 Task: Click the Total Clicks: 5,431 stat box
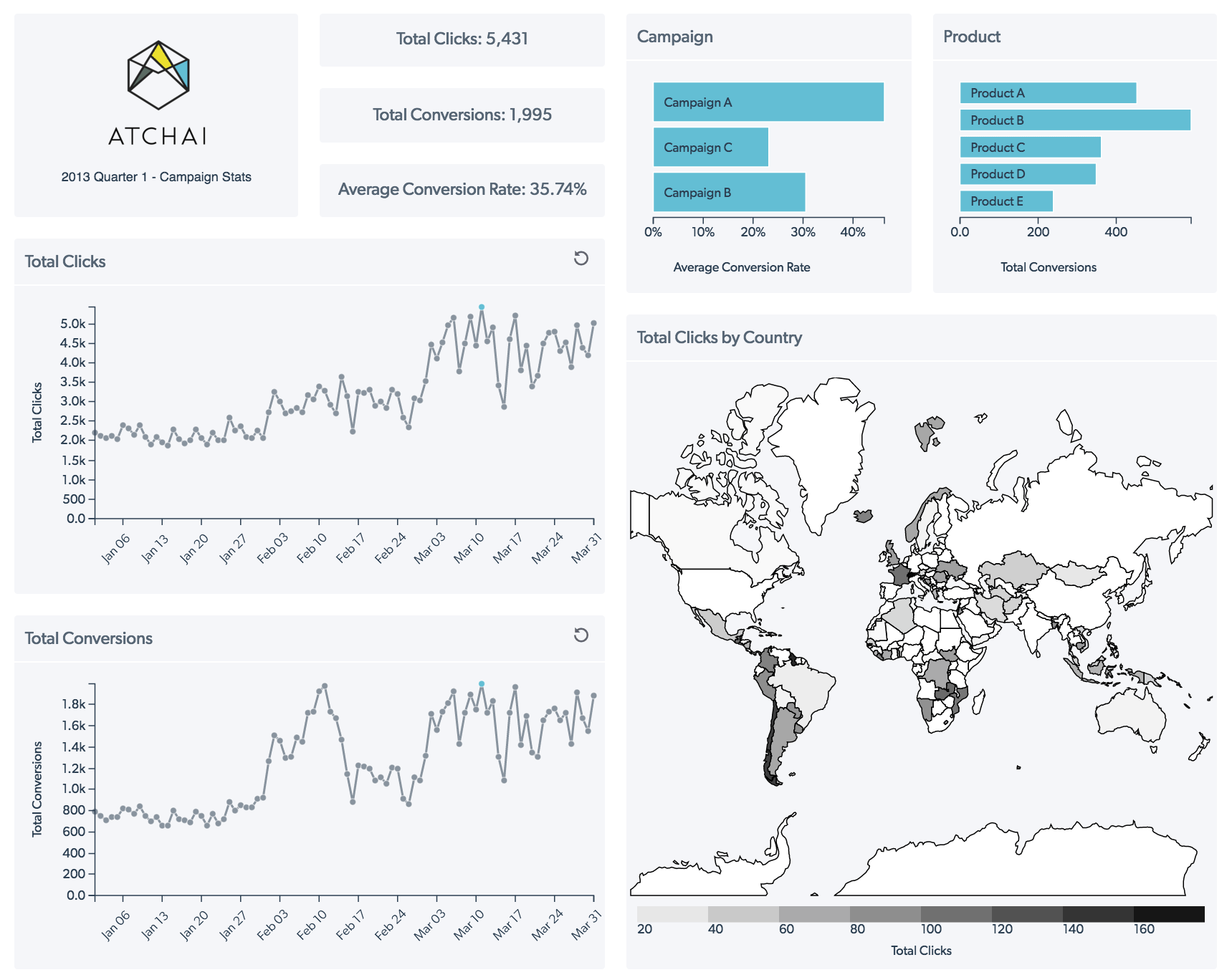pyautogui.click(x=461, y=39)
